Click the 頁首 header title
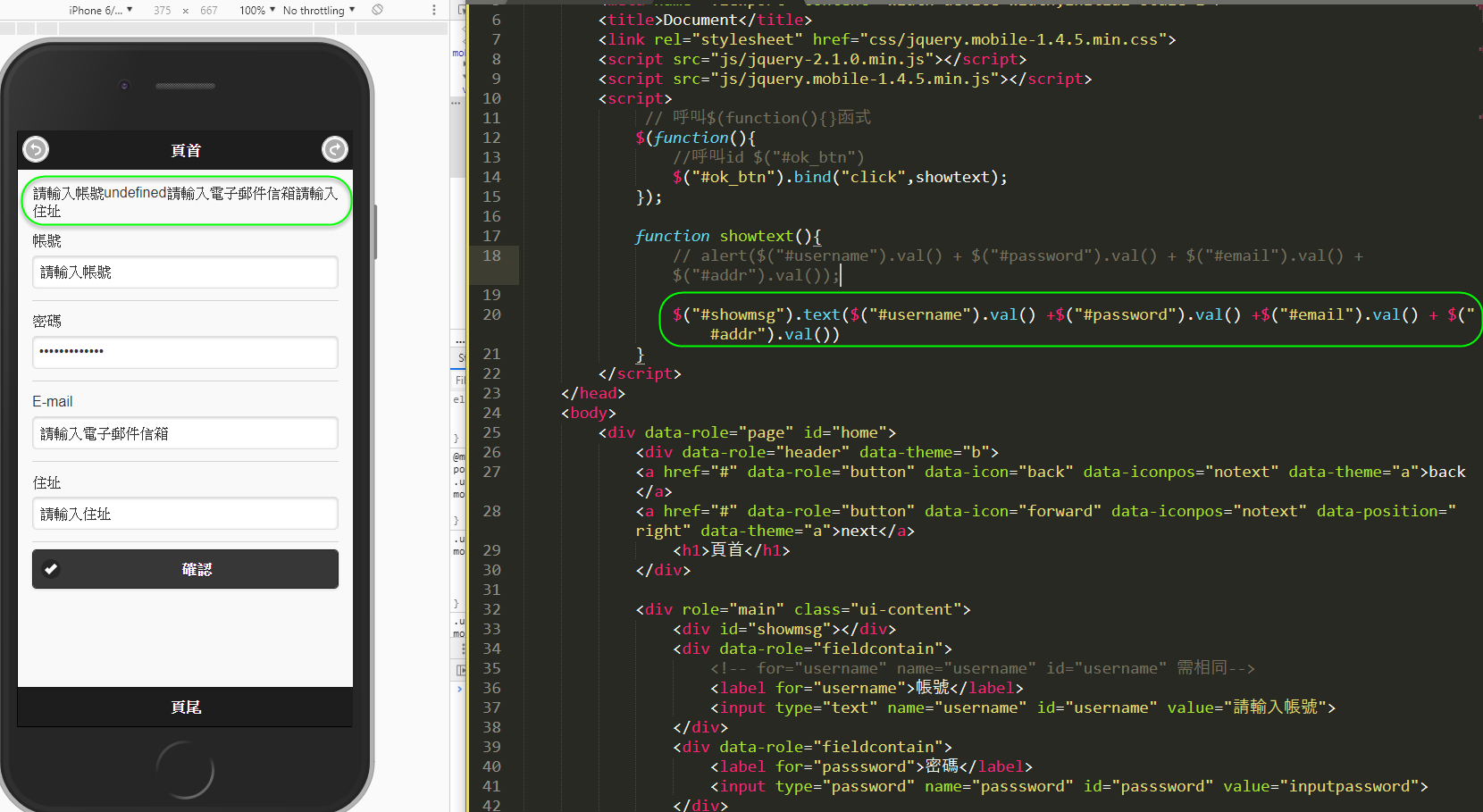Image resolution: width=1483 pixels, height=812 pixels. pos(185,150)
